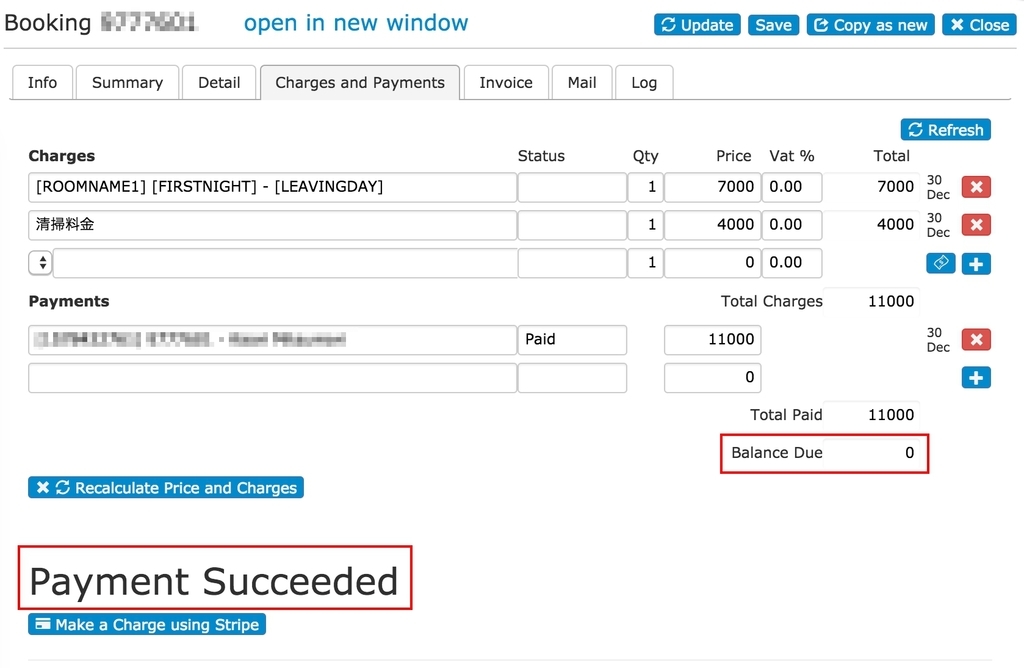Click the new charge price field showing 0
This screenshot has width=1024, height=668.
tap(712, 263)
